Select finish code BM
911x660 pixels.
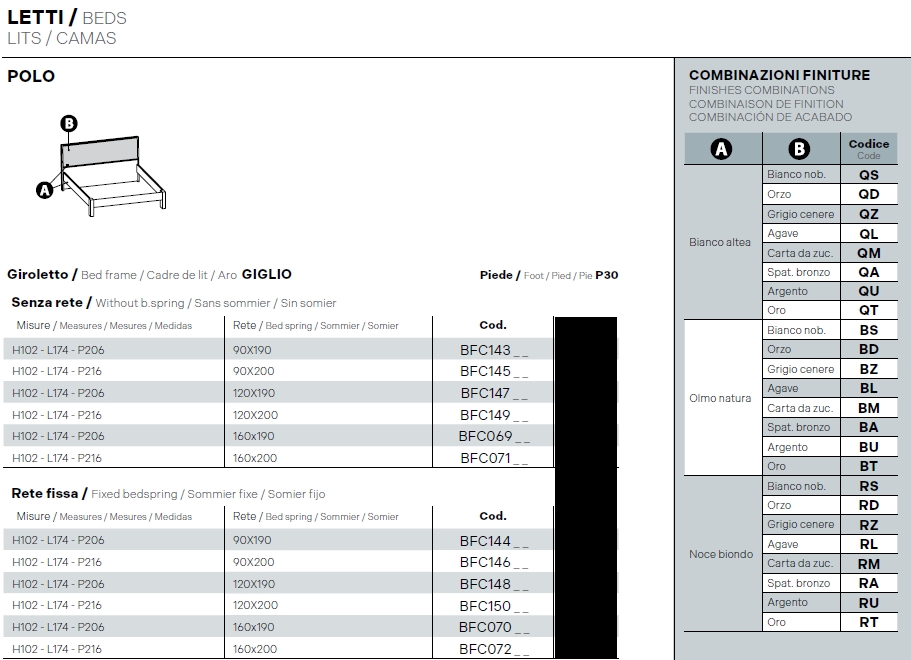tap(869, 408)
